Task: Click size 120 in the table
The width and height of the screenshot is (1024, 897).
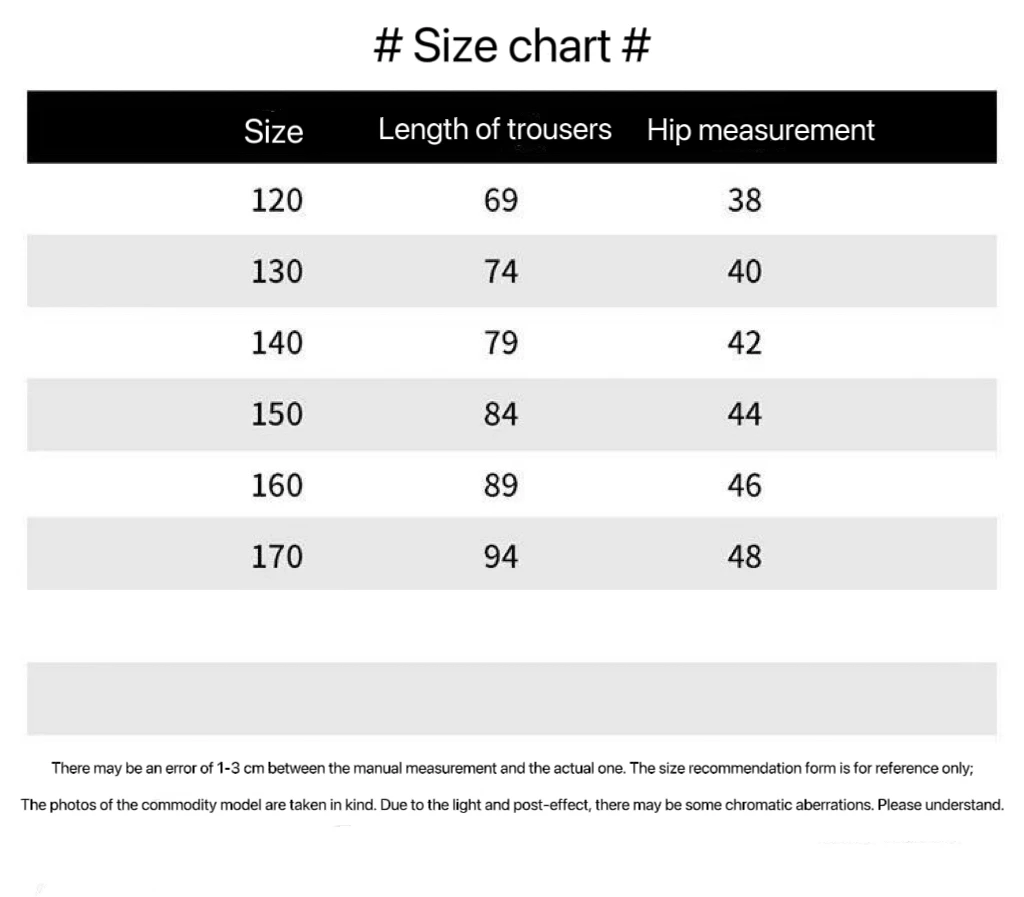Action: [276, 201]
